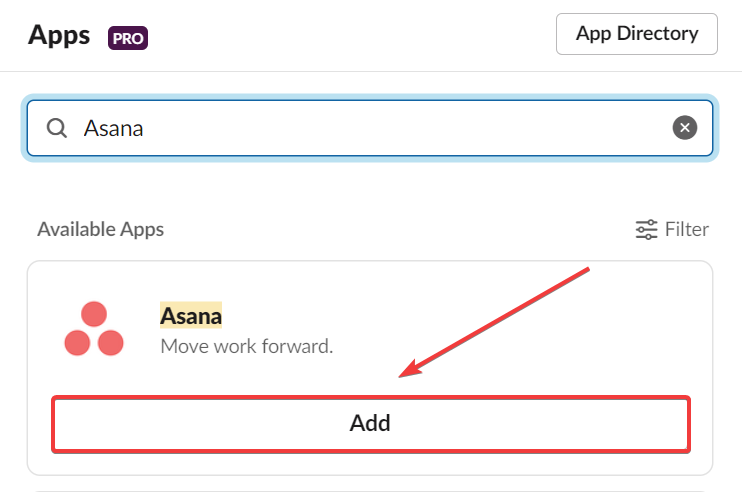Click the Move work forward description

(x=247, y=346)
